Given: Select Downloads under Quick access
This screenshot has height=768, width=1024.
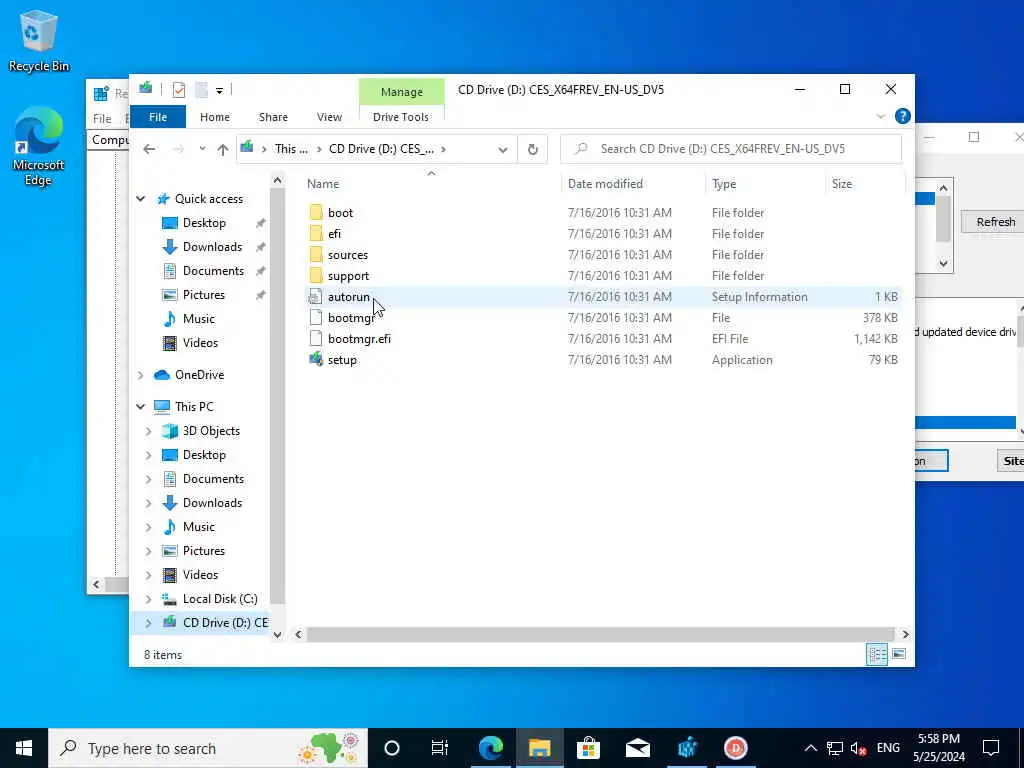Looking at the screenshot, I should pos(212,247).
